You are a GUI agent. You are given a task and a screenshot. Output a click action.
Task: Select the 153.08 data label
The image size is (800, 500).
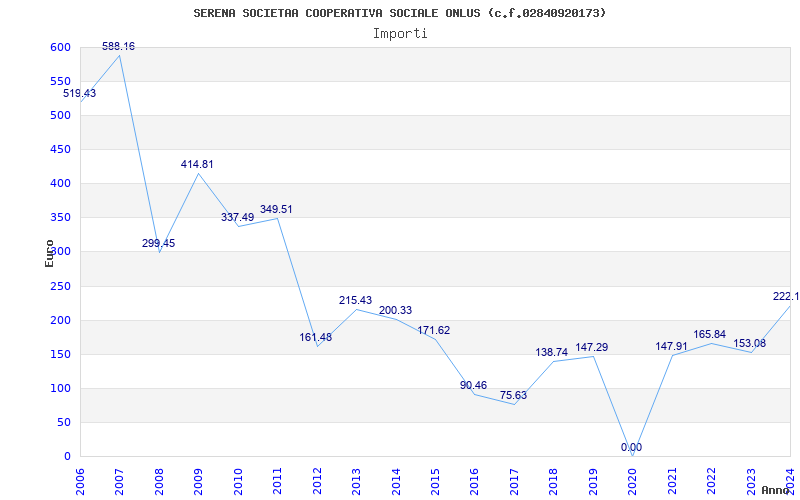[749, 343]
